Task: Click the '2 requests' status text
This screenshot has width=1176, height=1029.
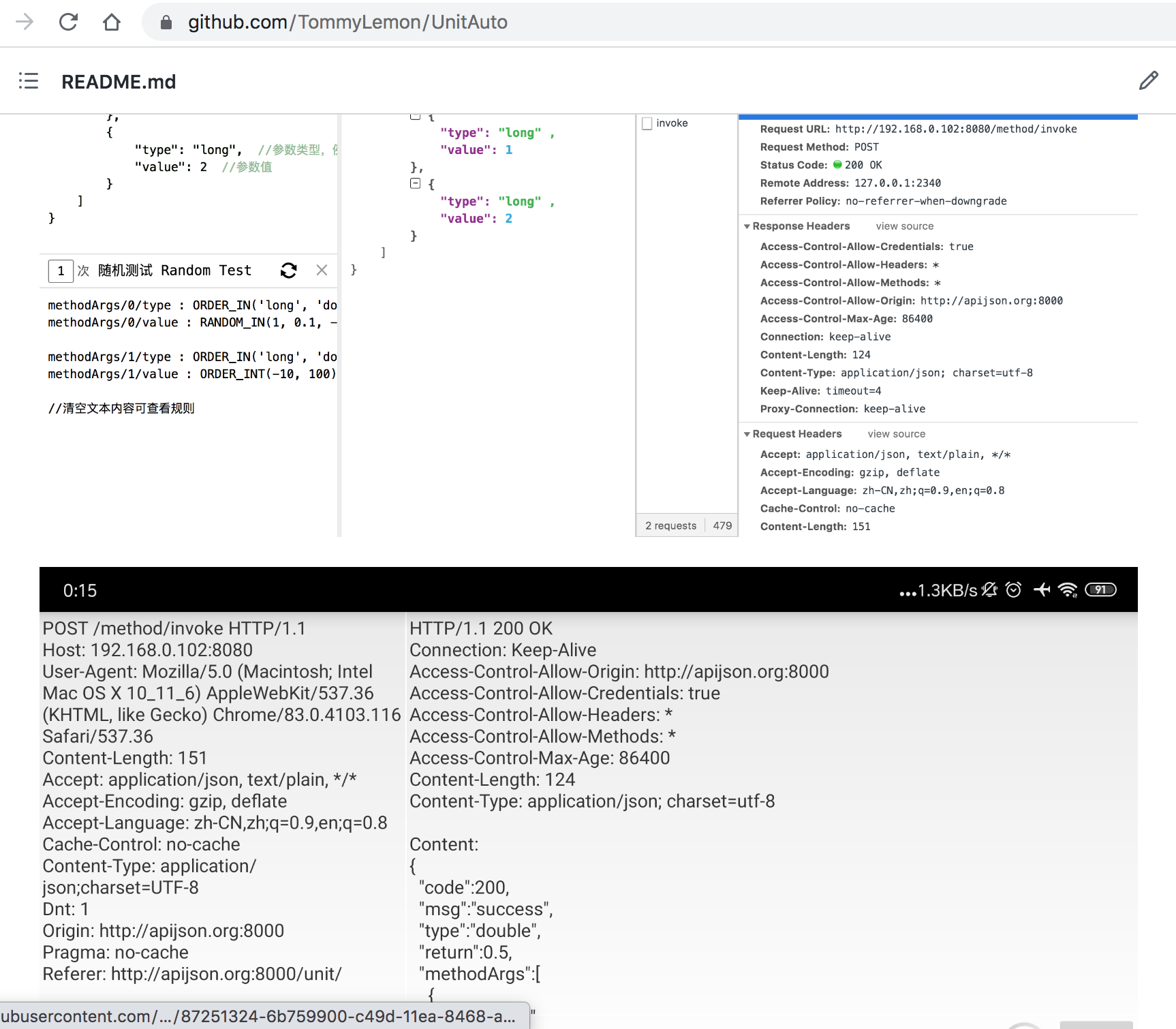Action: click(x=671, y=525)
